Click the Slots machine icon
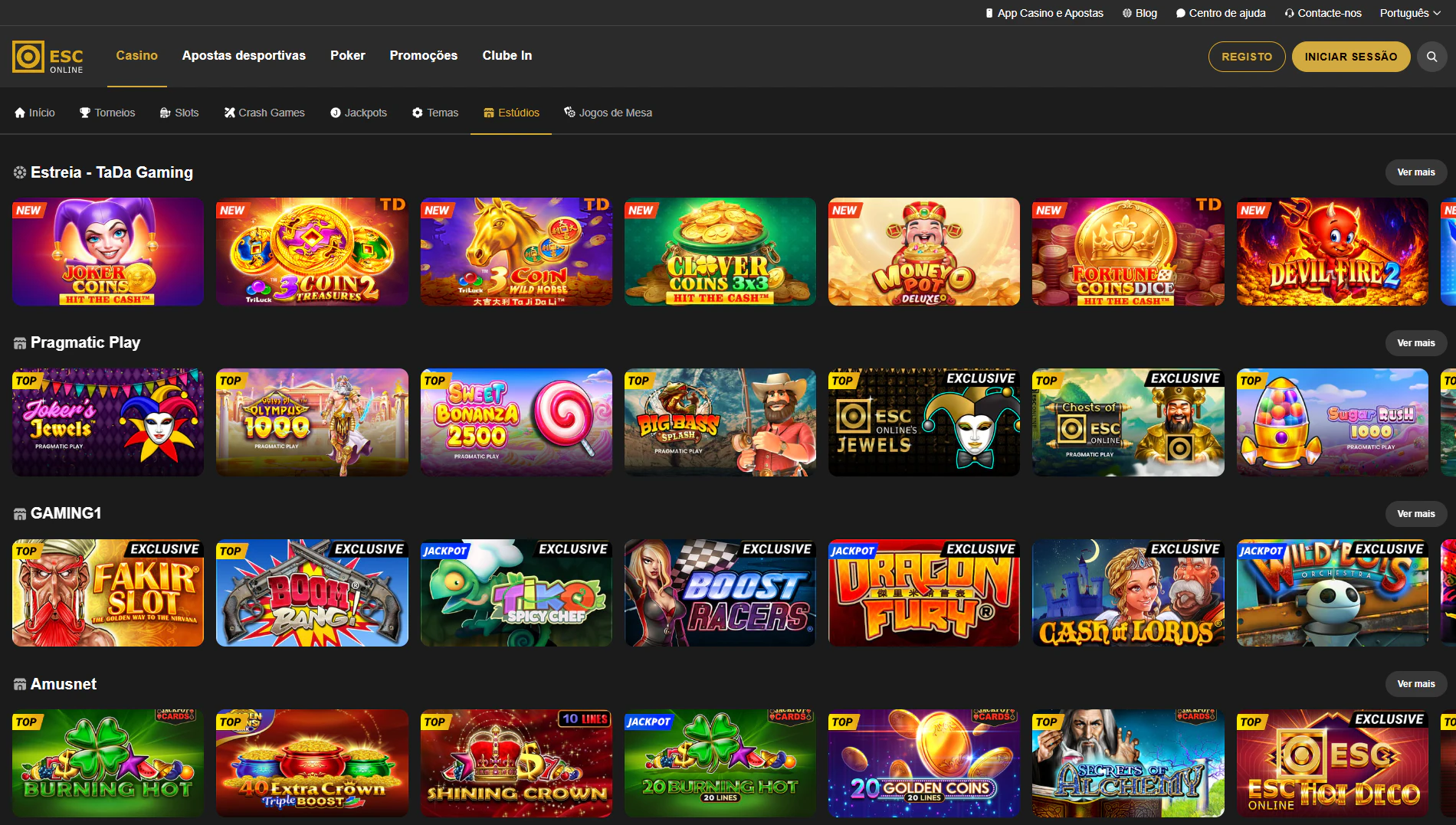1456x825 pixels. 165,113
